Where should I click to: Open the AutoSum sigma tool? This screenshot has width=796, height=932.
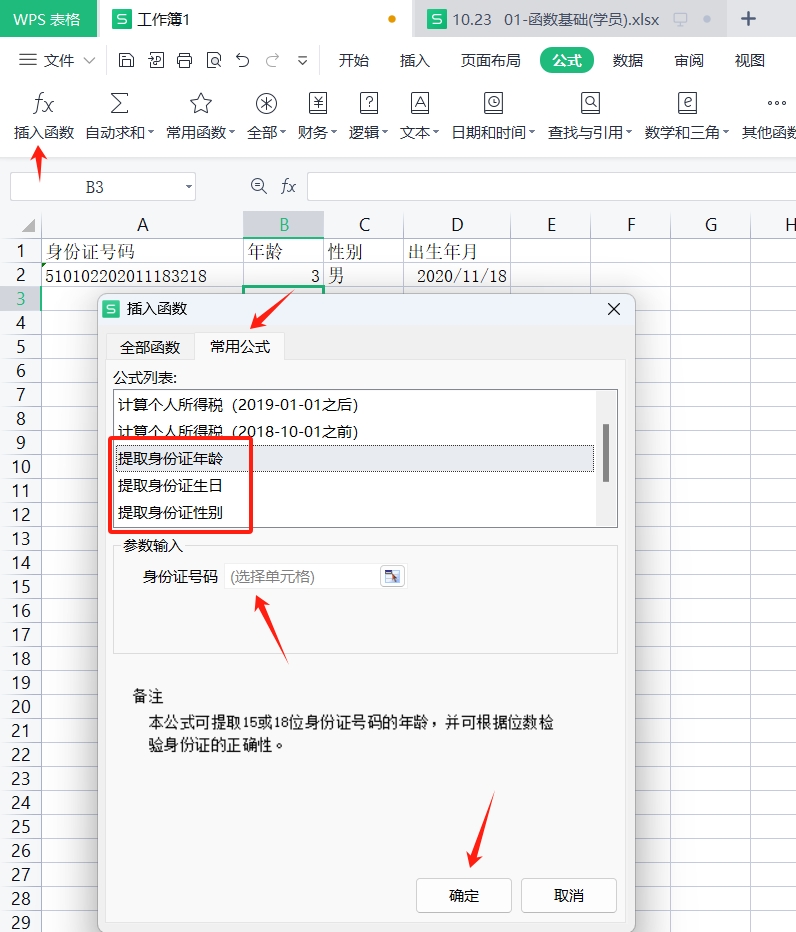pos(119,104)
